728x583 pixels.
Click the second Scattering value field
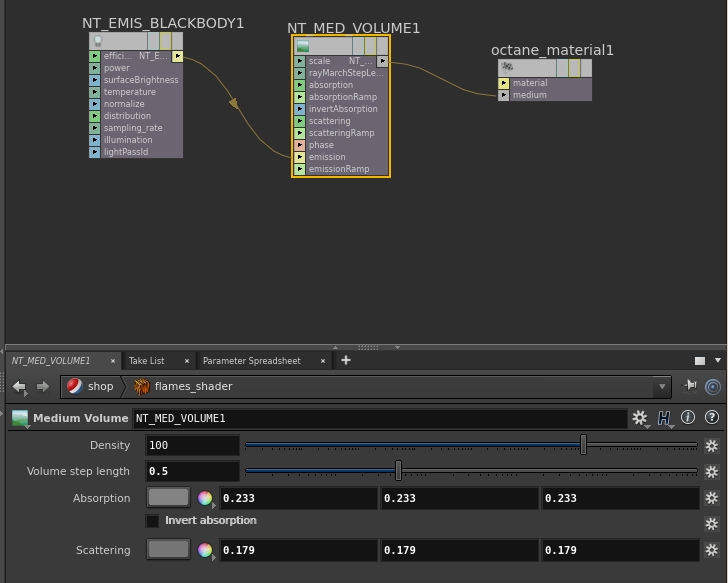(459, 550)
